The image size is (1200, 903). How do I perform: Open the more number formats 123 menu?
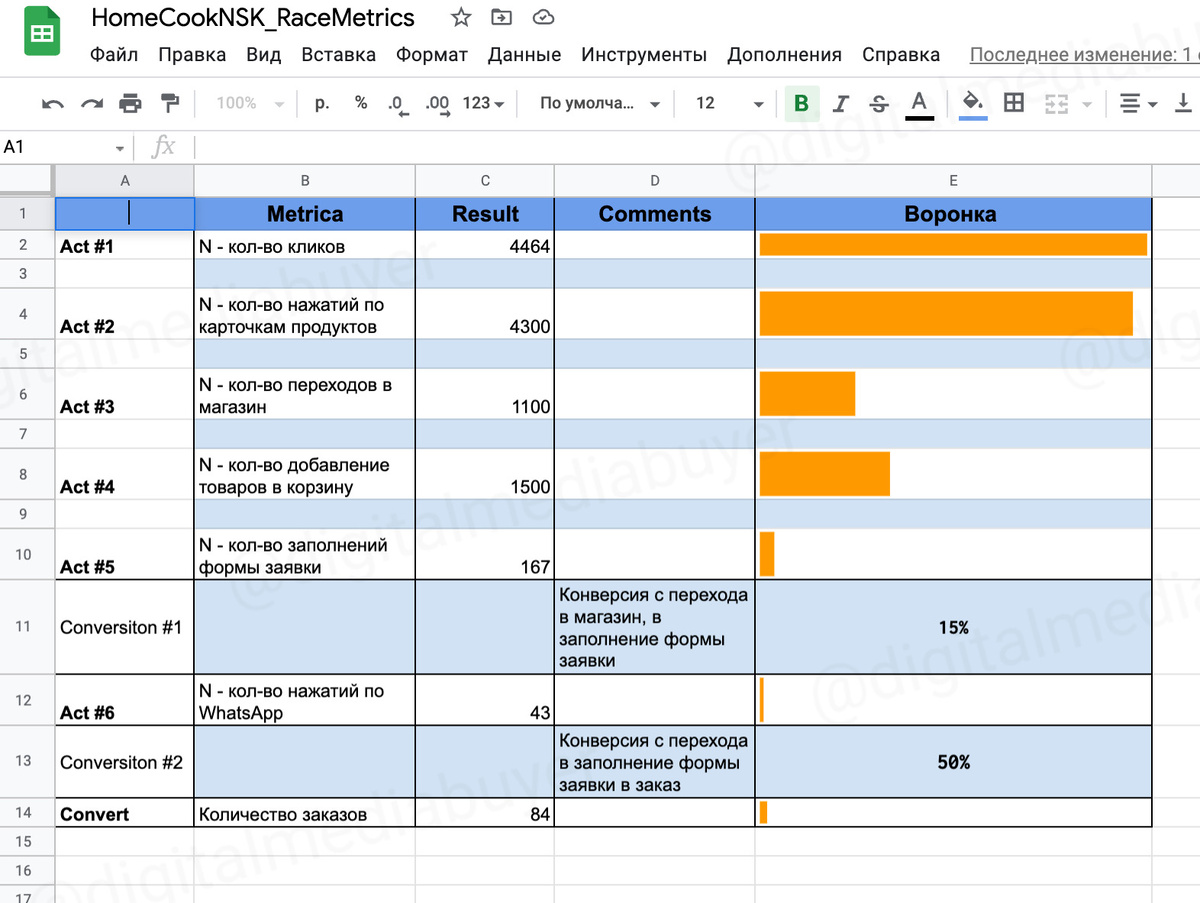[483, 103]
